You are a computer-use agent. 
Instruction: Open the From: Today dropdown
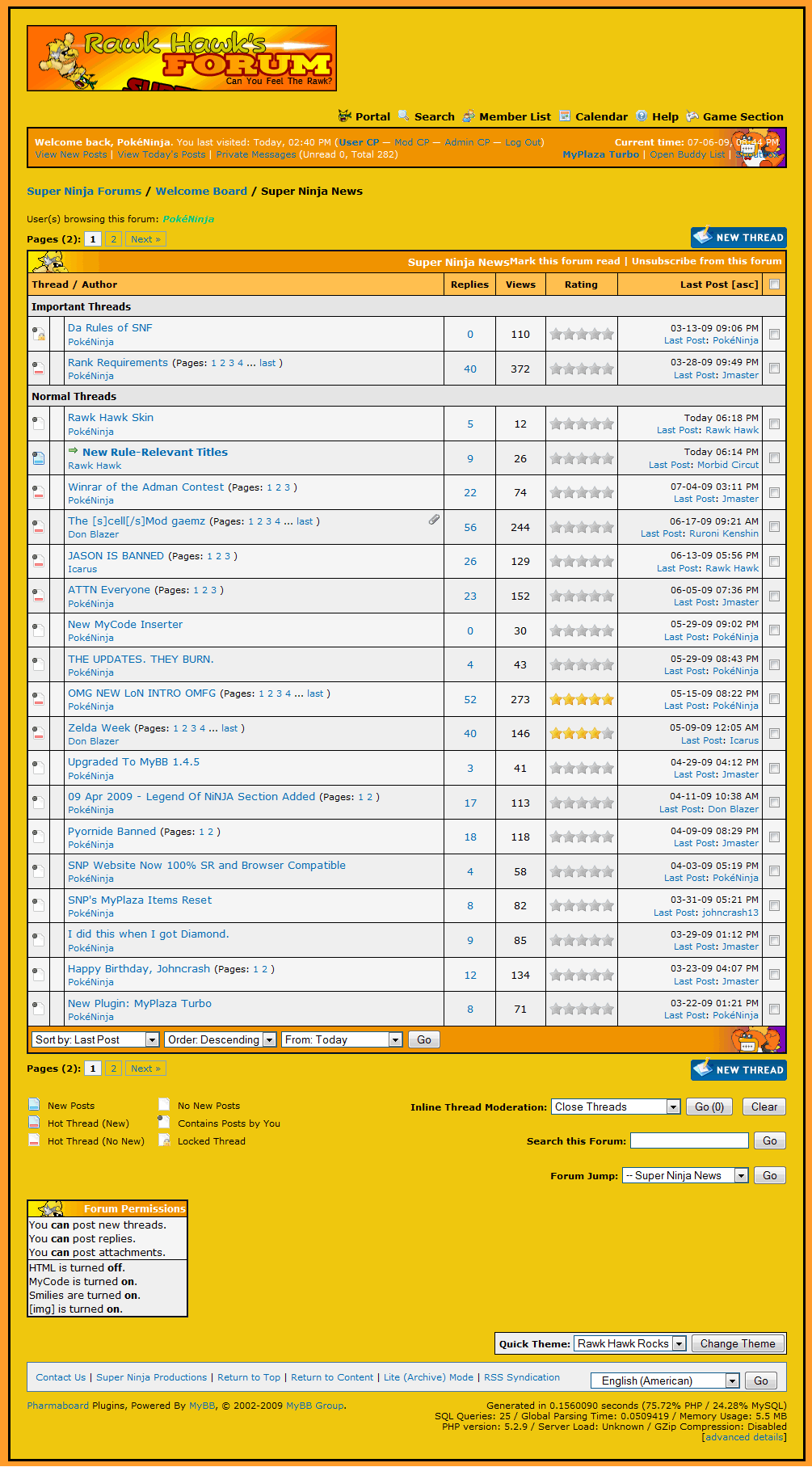(x=343, y=1039)
